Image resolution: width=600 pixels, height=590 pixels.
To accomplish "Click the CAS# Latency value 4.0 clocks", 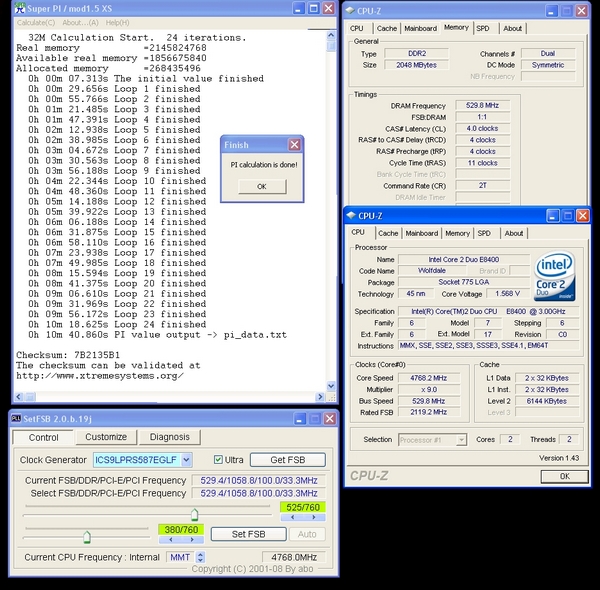I will pos(482,129).
